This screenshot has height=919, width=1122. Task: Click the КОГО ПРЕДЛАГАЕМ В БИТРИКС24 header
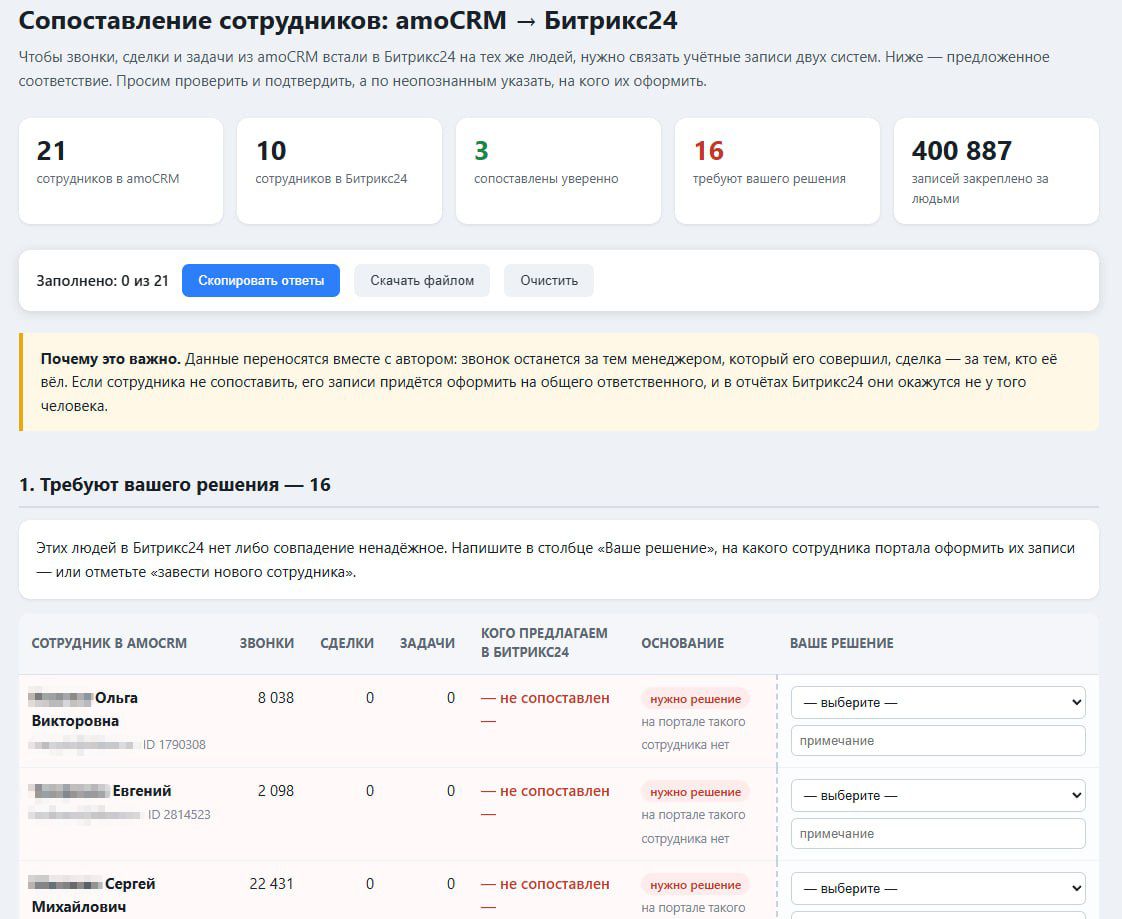544,643
